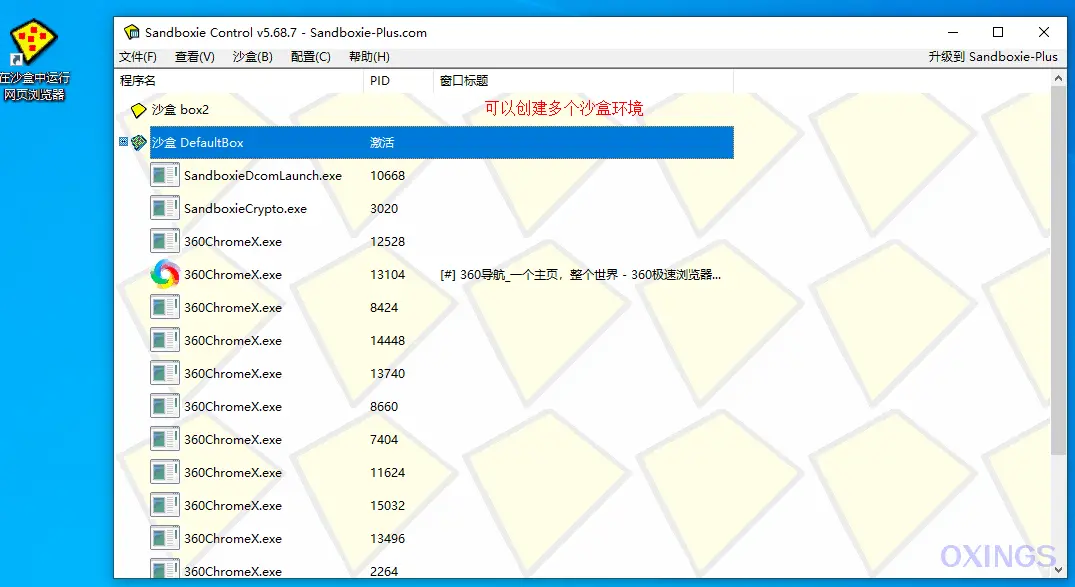Click the scrollbar down arrow
1075x587 pixels.
pos(1058,569)
